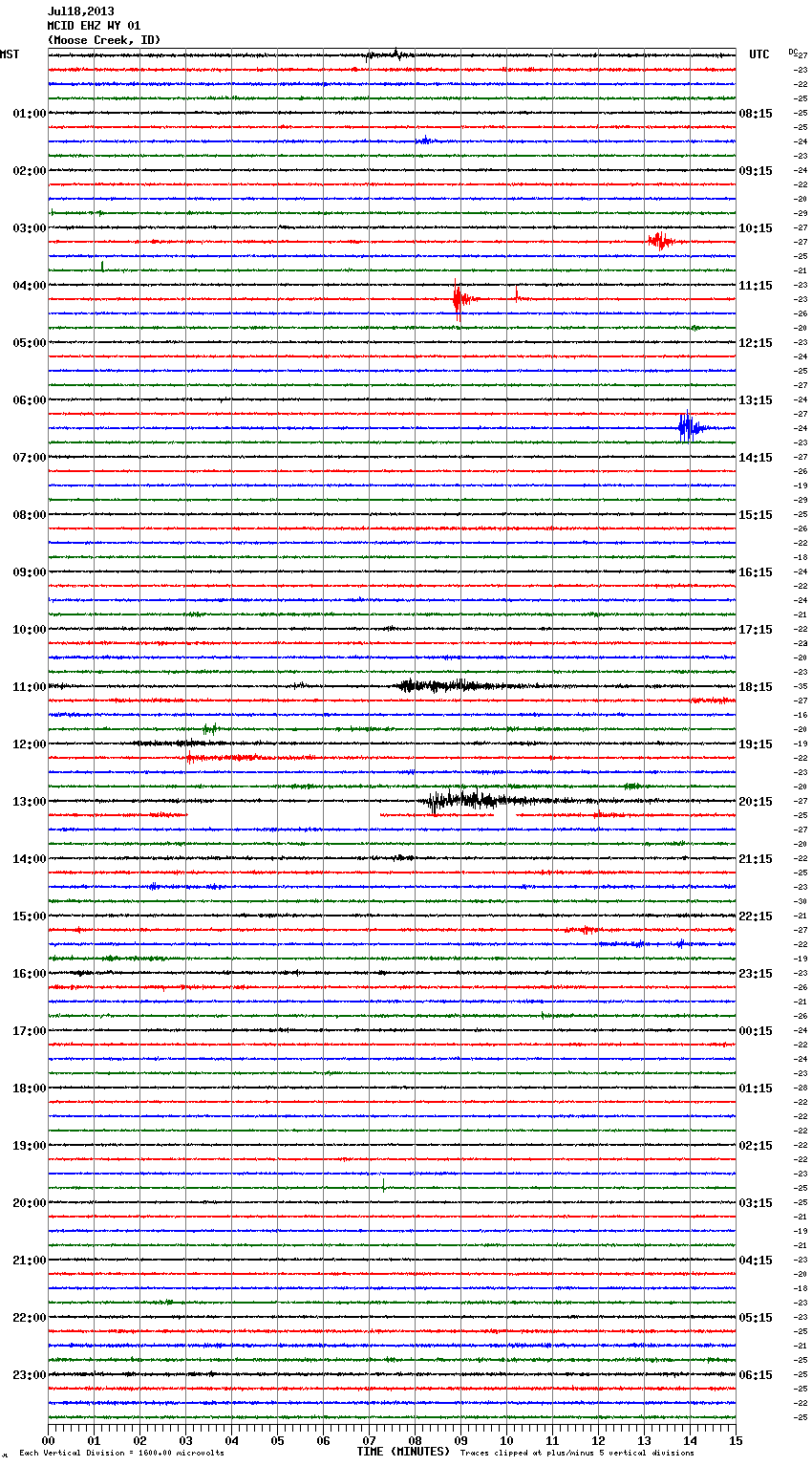Click the TIME (MINUTES) axis title
The image size is (812, 1466).
[403, 1452]
